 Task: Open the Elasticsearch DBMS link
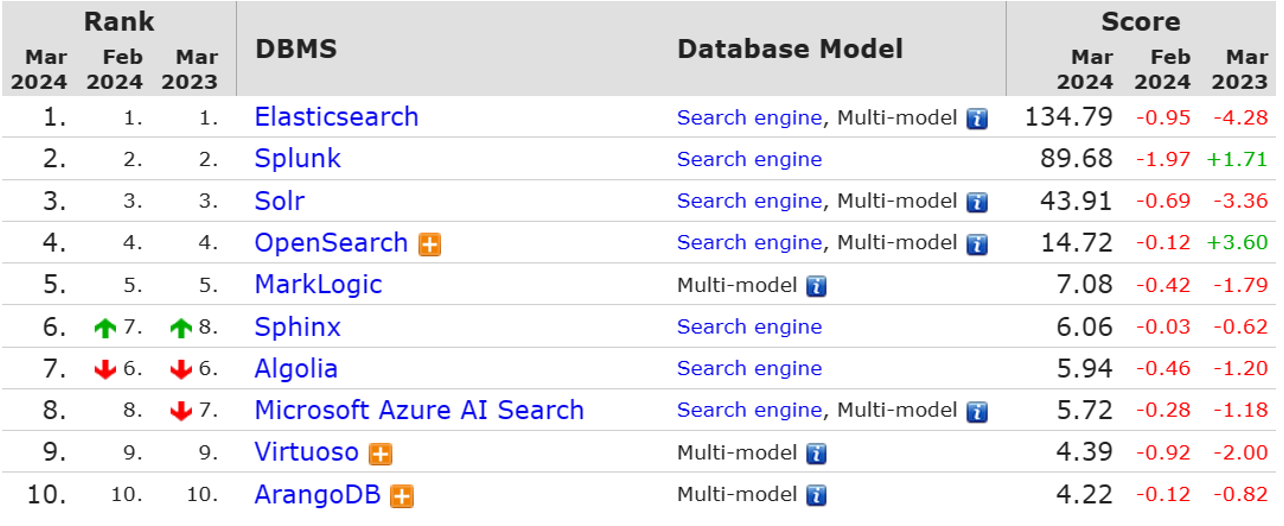pyautogui.click(x=337, y=117)
